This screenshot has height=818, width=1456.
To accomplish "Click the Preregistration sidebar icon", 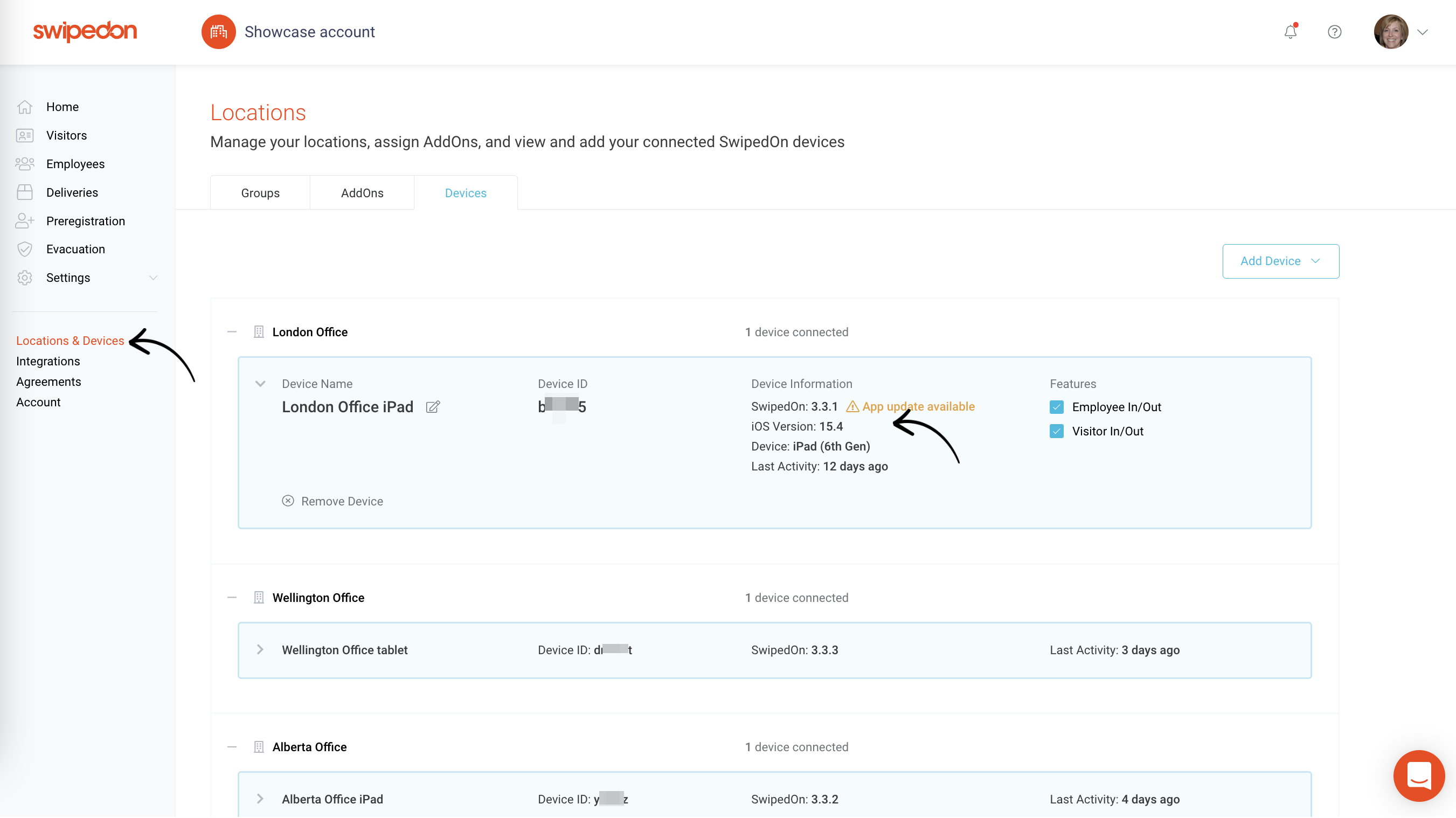I will point(25,220).
